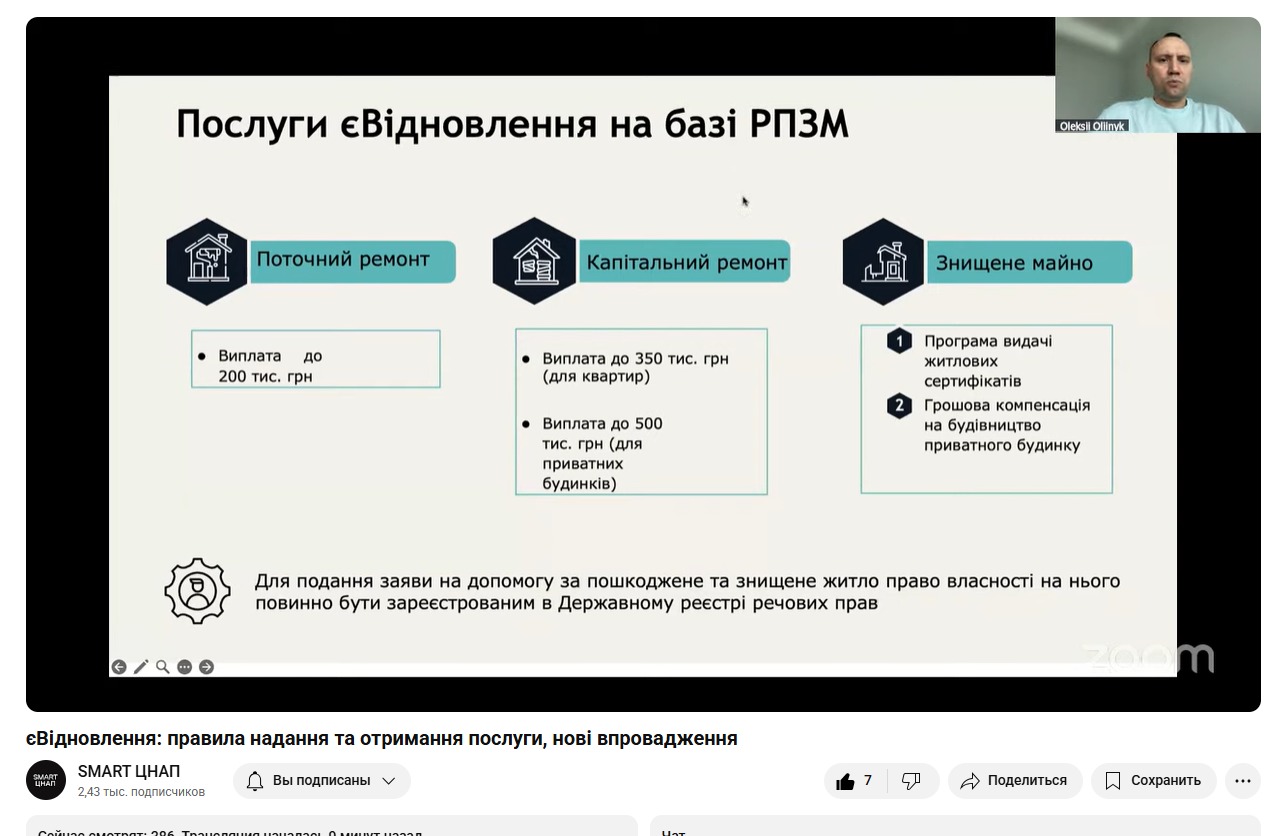Click the Знищене майно house icon

[883, 262]
